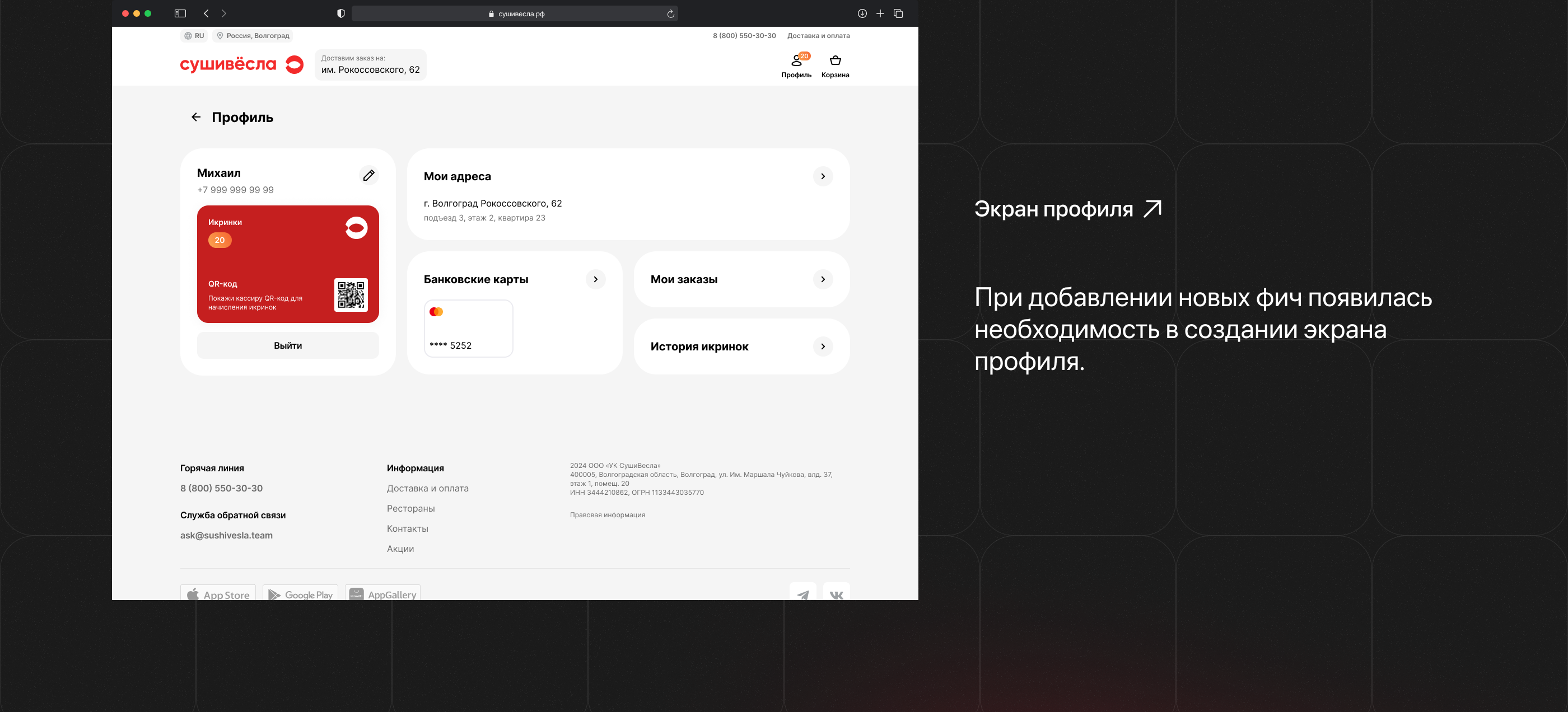The image size is (1568, 712).
Task: Change city Россия, Волгоград selector
Action: pyautogui.click(x=253, y=36)
